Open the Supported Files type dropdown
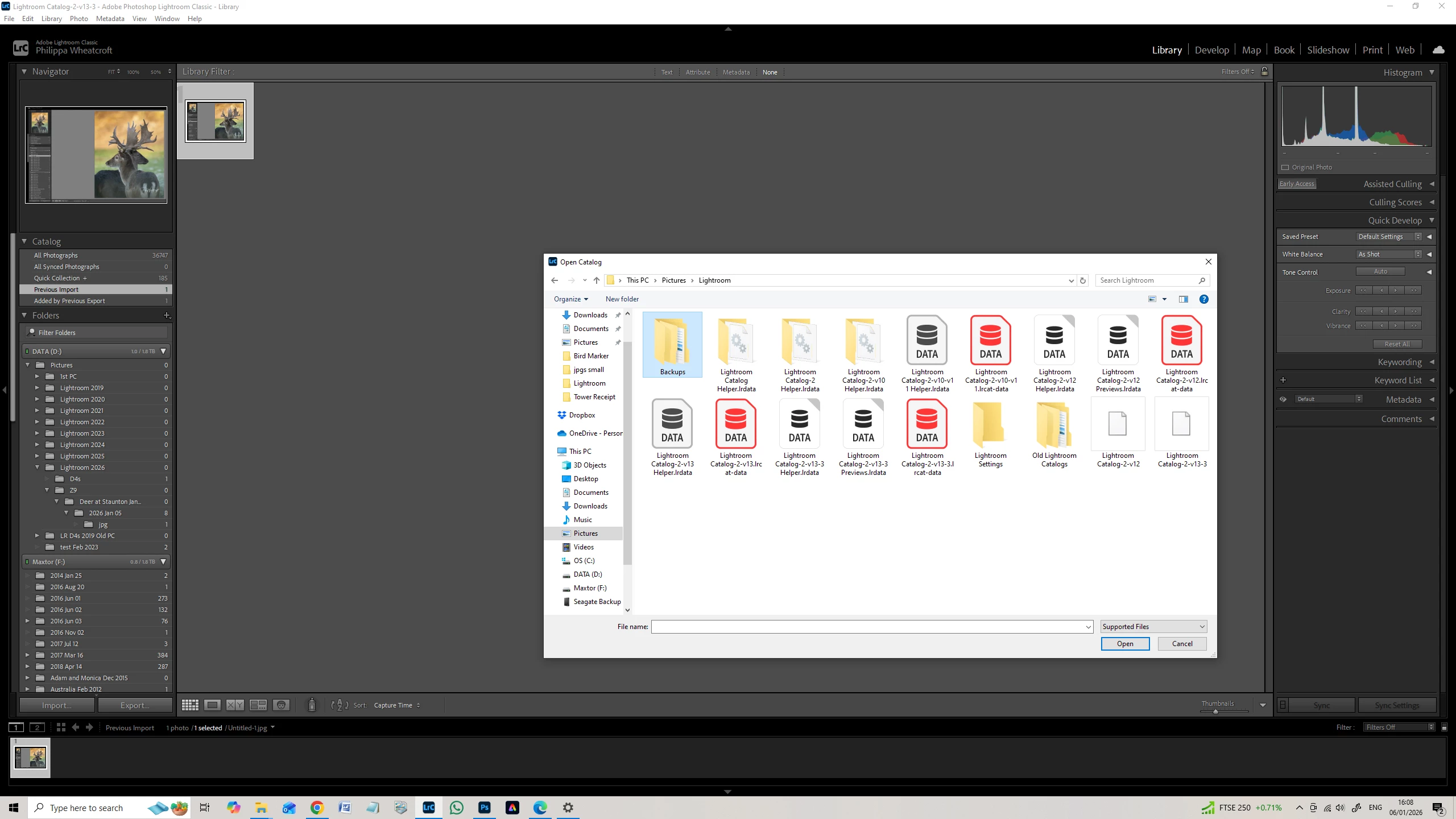Image resolution: width=1456 pixels, height=819 pixels. (x=1153, y=627)
